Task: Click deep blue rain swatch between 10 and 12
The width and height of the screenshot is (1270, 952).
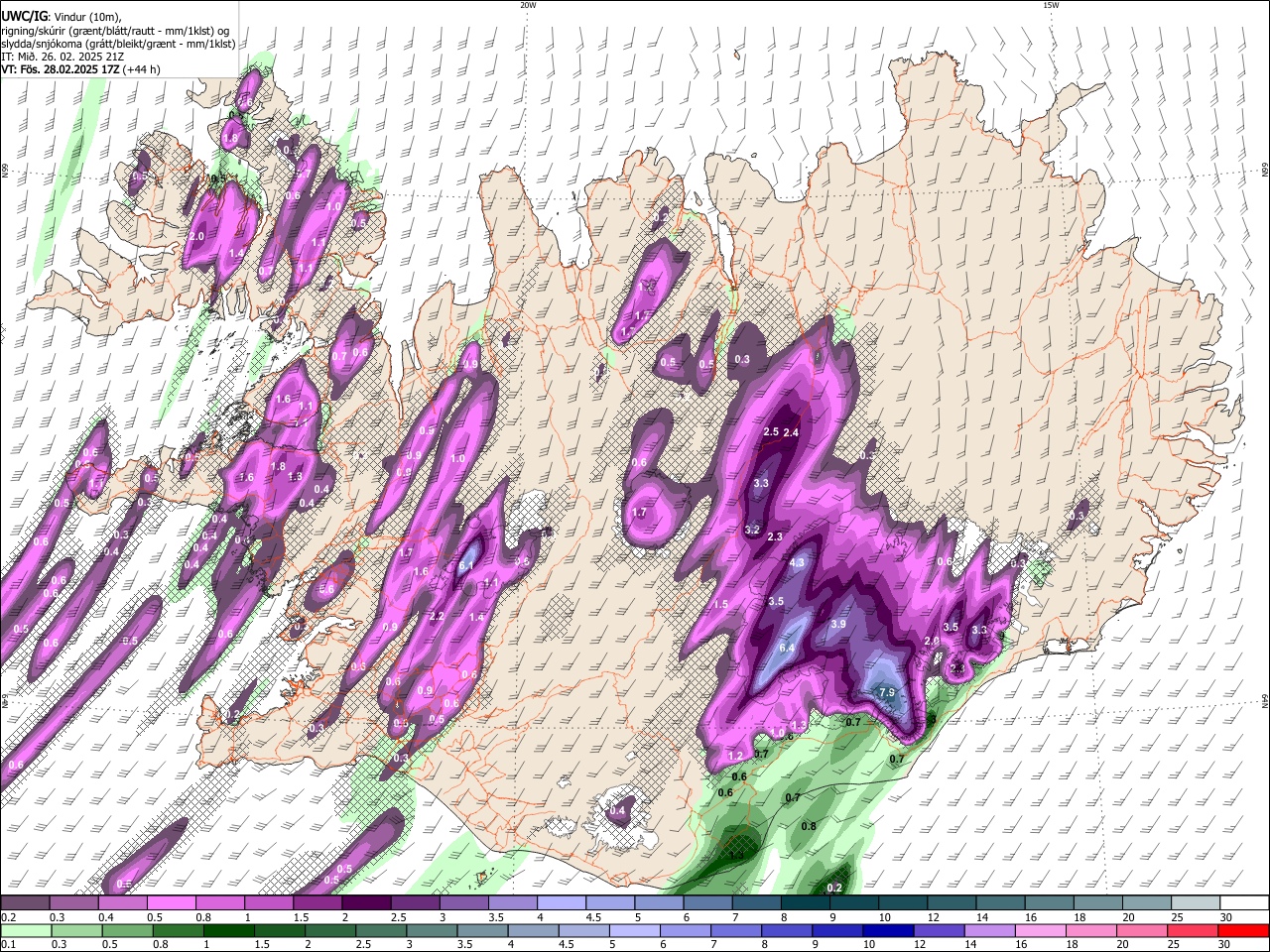Action: [887, 930]
